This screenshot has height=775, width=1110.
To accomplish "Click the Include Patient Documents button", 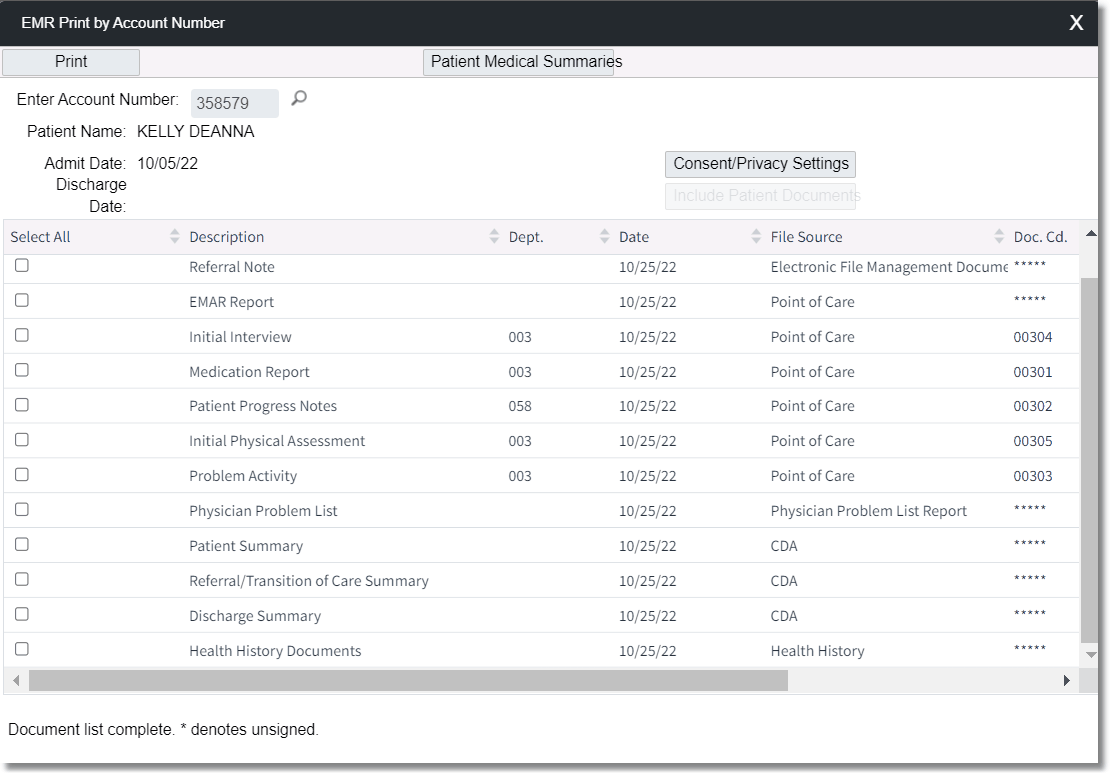I will click(760, 196).
